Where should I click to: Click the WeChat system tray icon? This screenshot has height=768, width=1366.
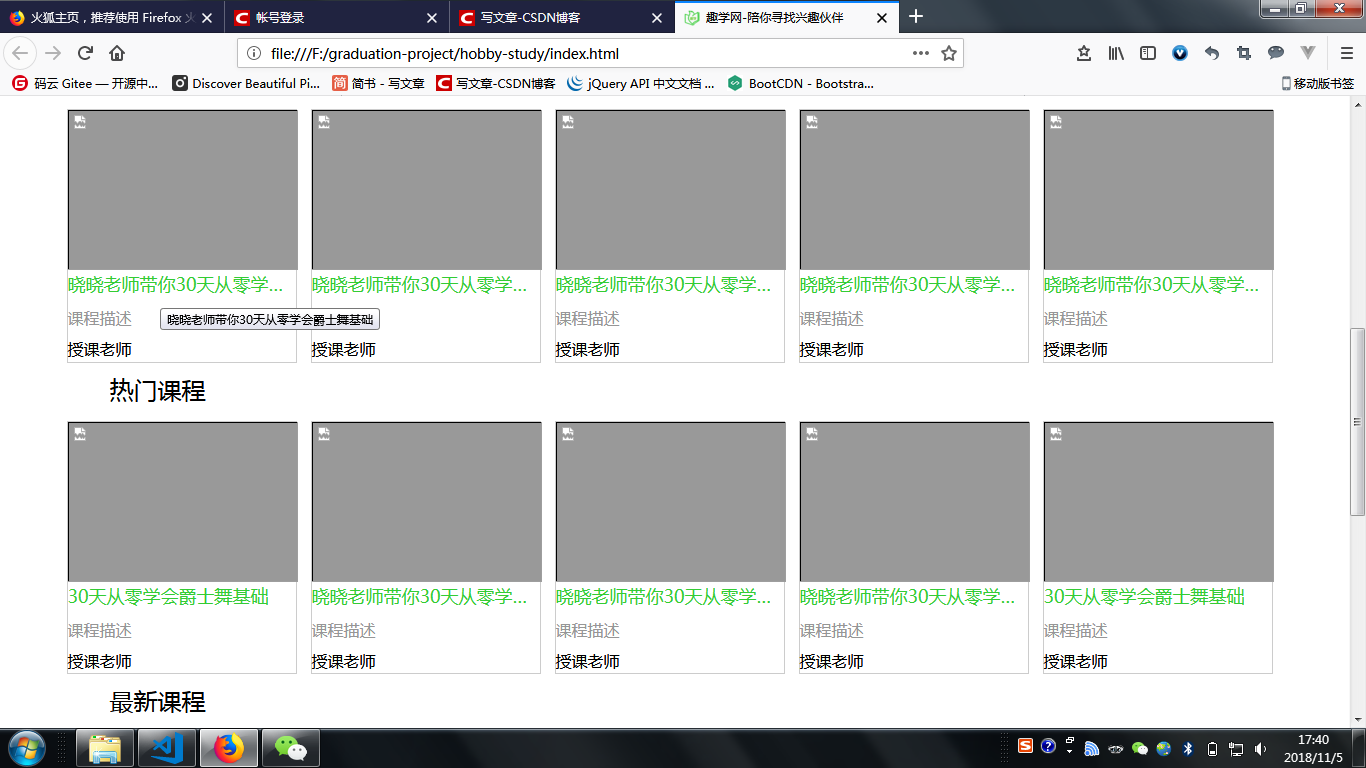coord(1139,748)
